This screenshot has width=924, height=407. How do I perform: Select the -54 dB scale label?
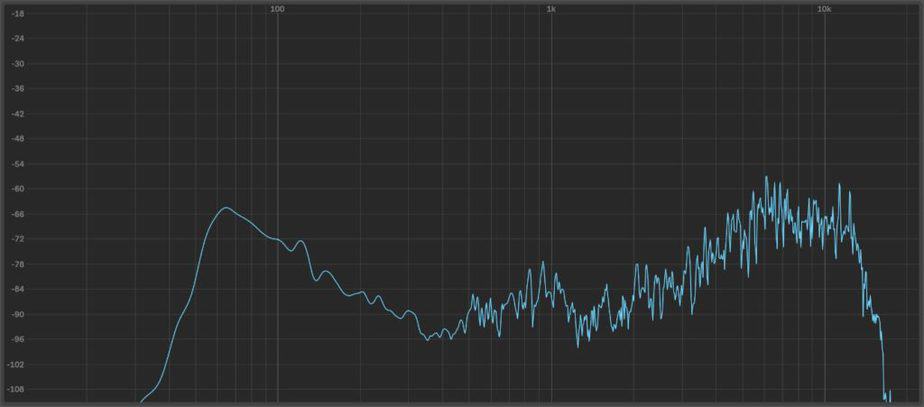click(x=17, y=164)
